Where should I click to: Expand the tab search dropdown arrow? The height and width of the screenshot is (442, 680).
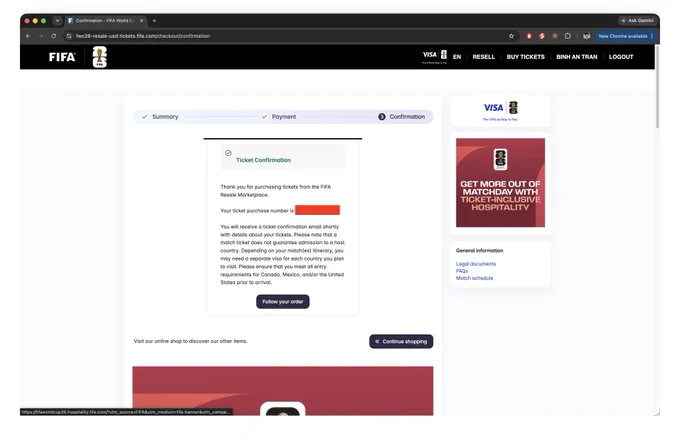pyautogui.click(x=57, y=20)
